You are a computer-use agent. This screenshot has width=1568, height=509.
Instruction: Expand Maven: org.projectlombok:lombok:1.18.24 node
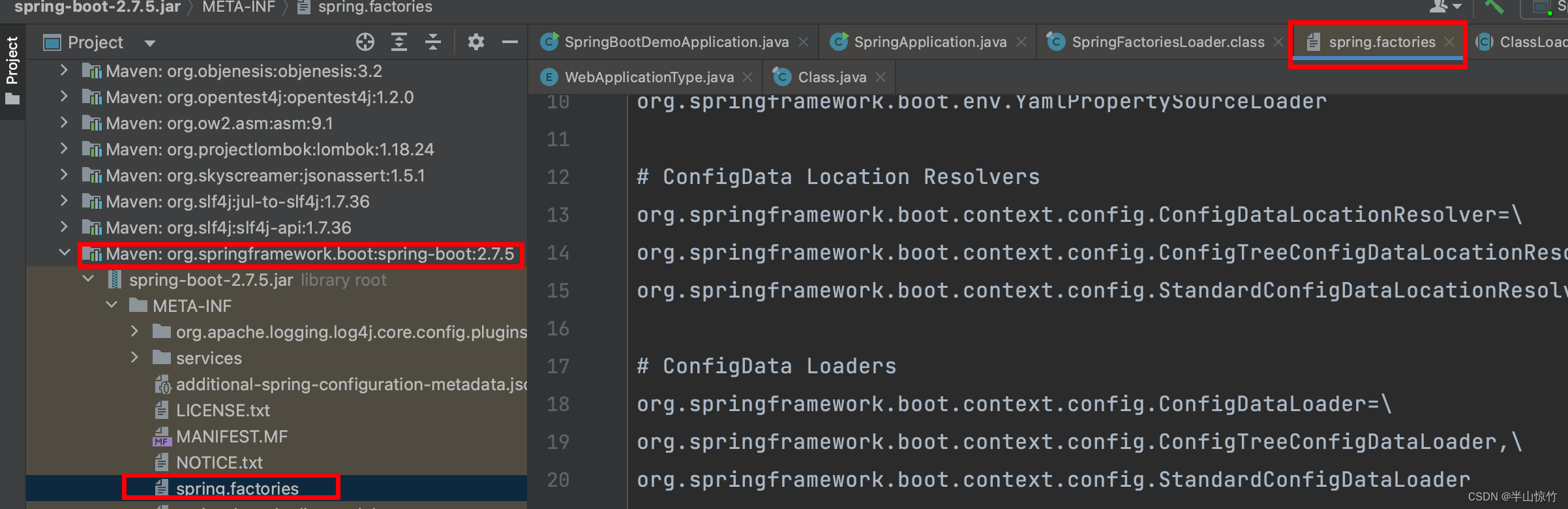(64, 149)
